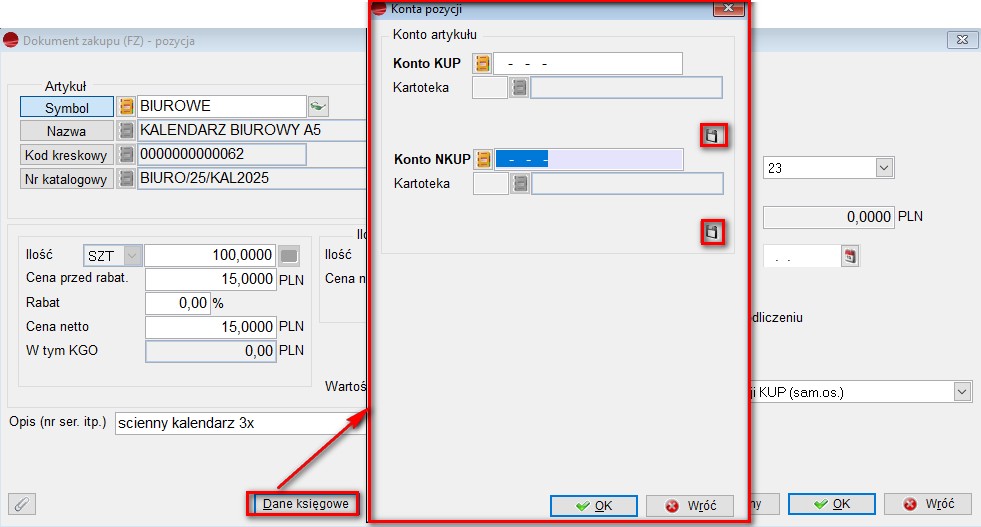Close the Konta pozycji dialog window
Screen dimensions: 981x527
pos(728,9)
